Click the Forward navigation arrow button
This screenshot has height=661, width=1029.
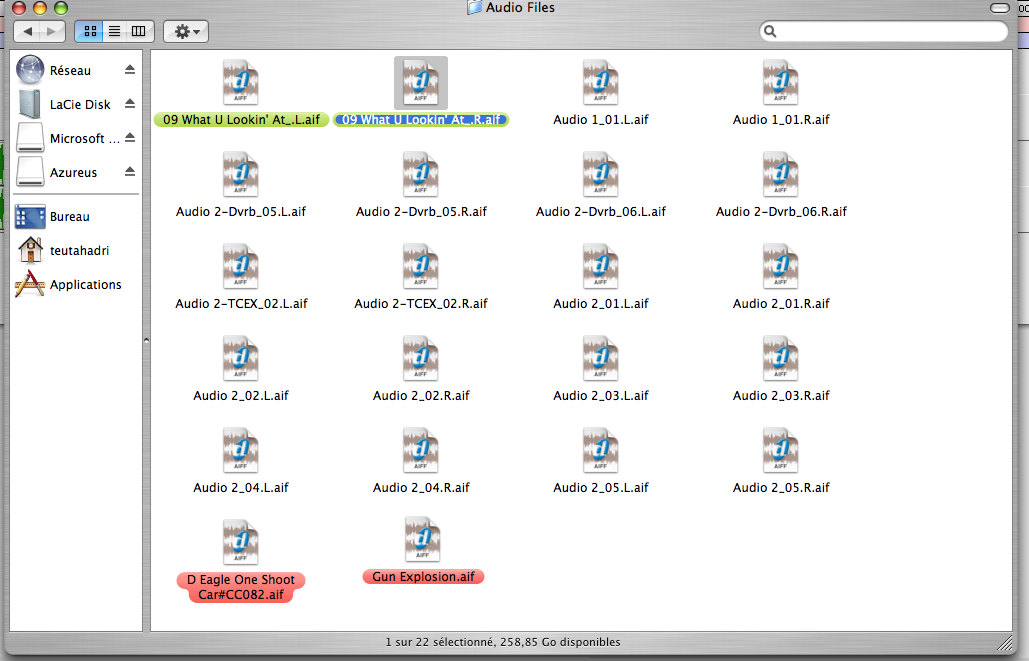click(53, 32)
